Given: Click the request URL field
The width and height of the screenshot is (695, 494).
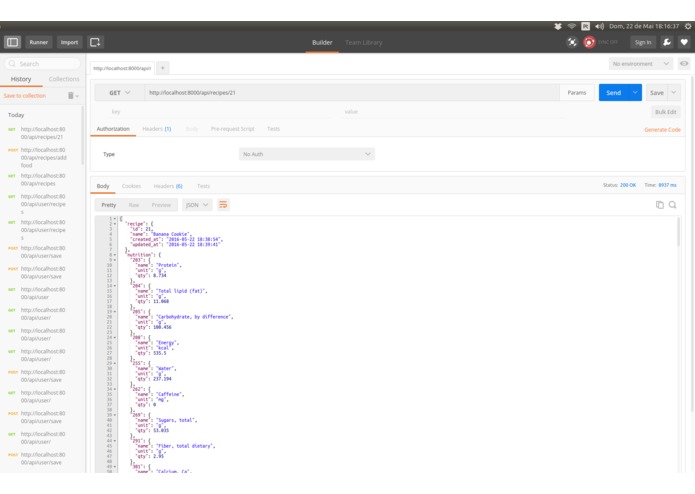Looking at the screenshot, I should (x=352, y=93).
